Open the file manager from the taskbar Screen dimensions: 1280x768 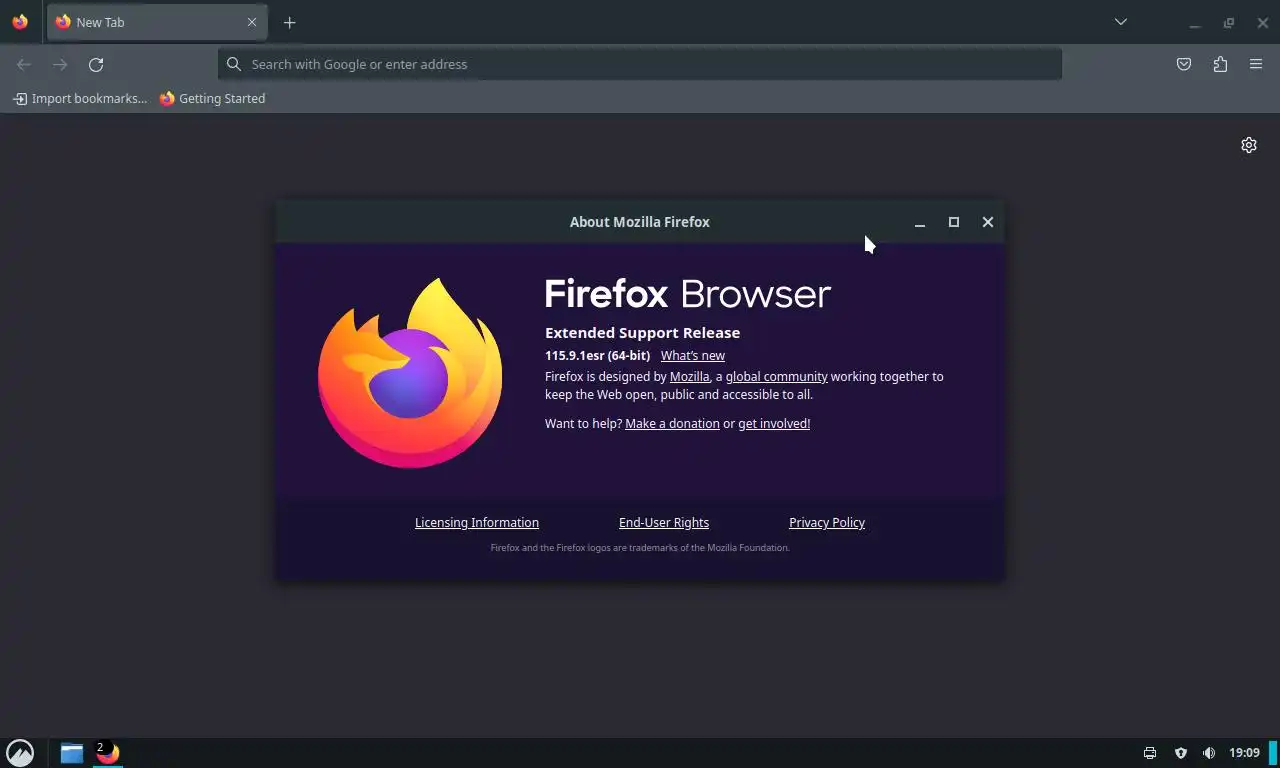pos(72,753)
